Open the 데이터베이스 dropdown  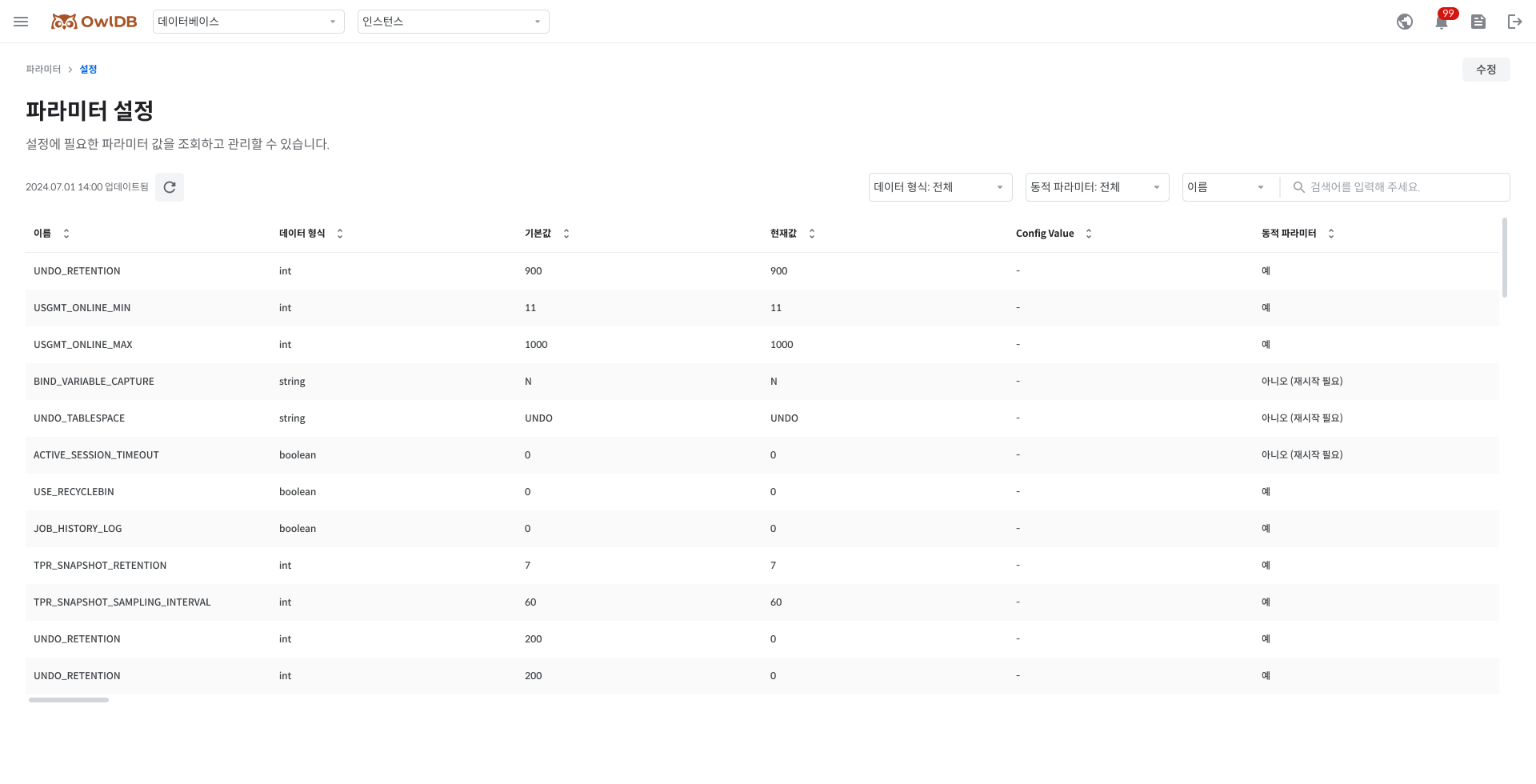tap(248, 22)
